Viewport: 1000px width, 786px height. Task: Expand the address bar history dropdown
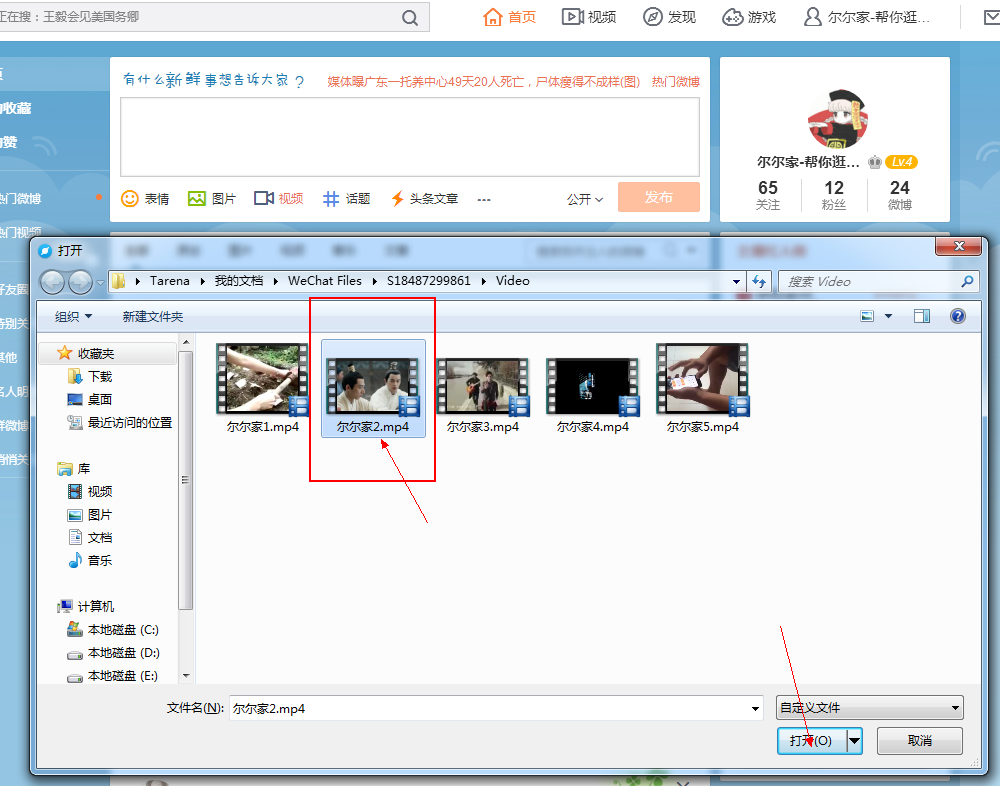coord(737,281)
